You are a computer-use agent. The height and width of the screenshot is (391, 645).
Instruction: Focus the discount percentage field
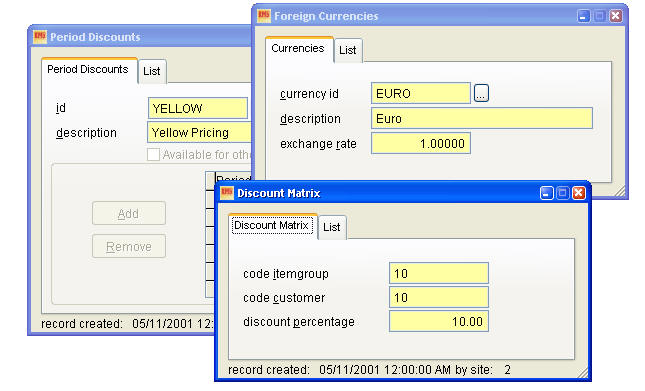tap(439, 322)
